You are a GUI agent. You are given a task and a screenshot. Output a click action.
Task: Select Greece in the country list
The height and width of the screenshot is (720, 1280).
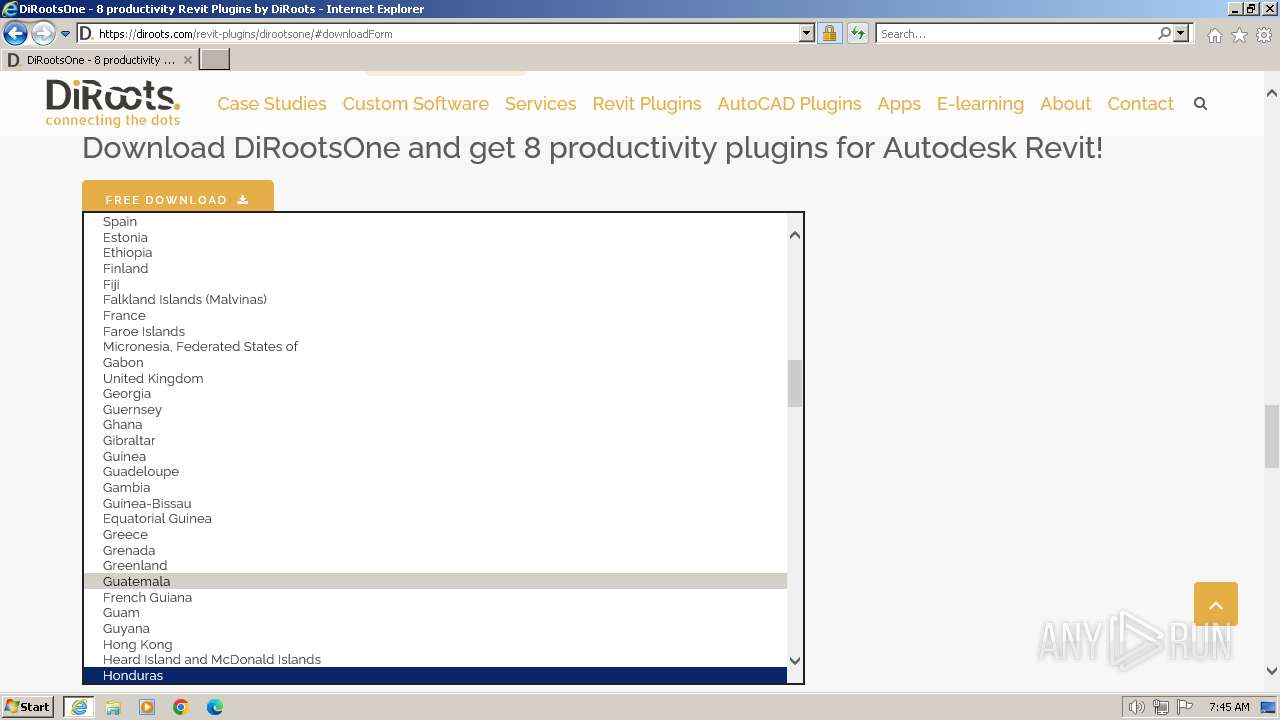click(435, 534)
